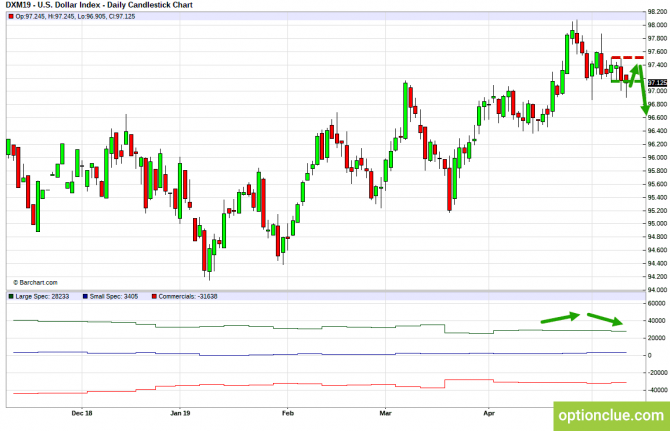Click the 60000 positions axis label

657,303
